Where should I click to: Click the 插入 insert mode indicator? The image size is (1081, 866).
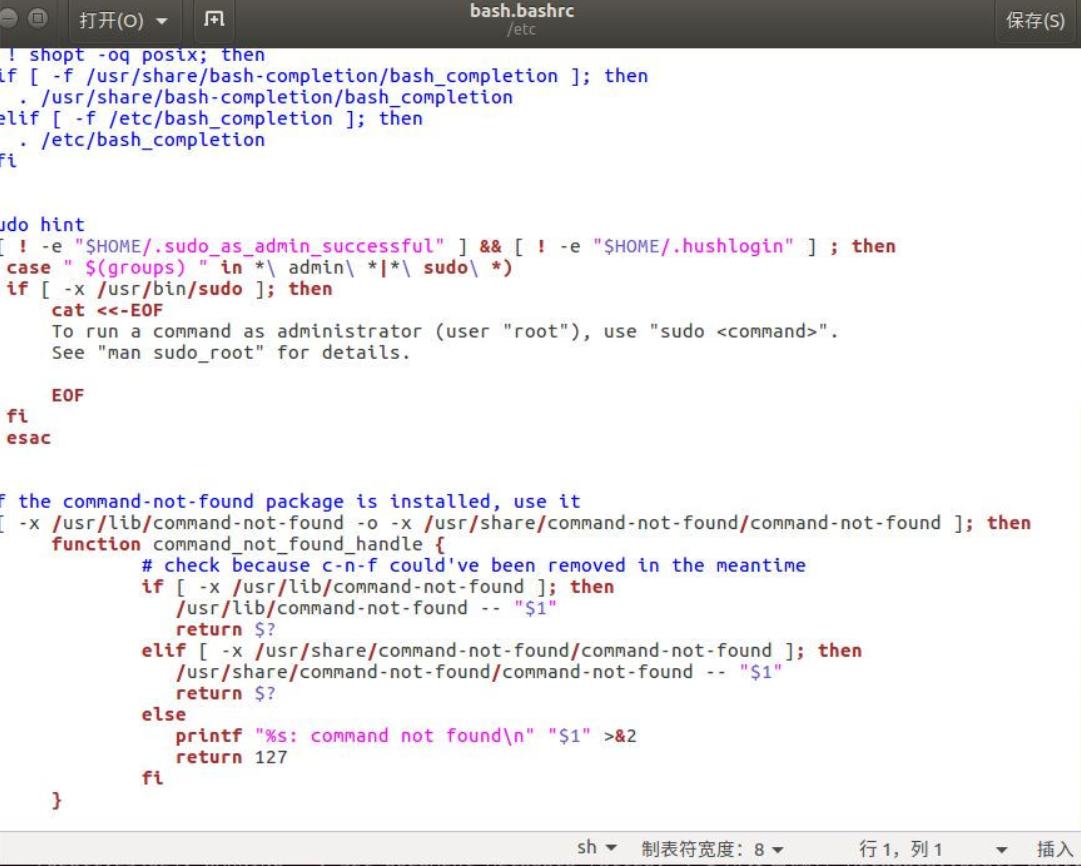click(1055, 849)
